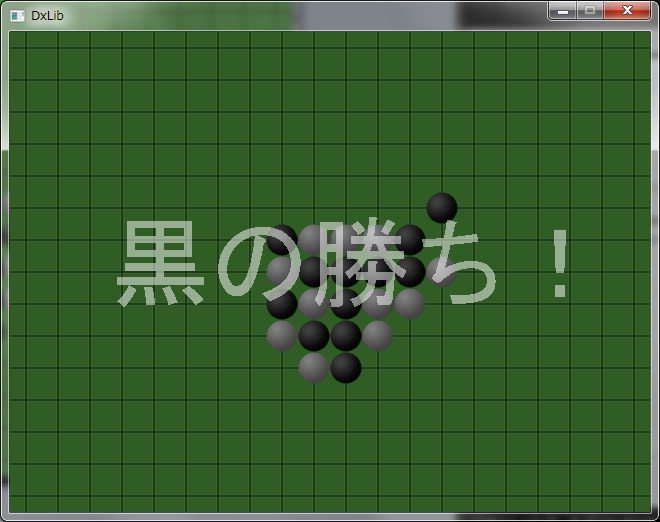Image resolution: width=660 pixels, height=522 pixels.
Task: Pick the rightmost gray stone in the four-stone row
Action: (x=378, y=336)
